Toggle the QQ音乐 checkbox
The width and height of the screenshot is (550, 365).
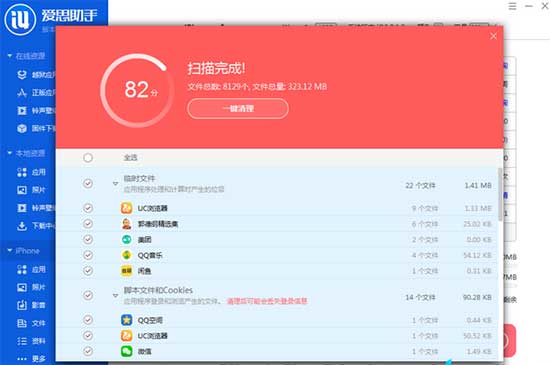pyautogui.click(x=88, y=255)
